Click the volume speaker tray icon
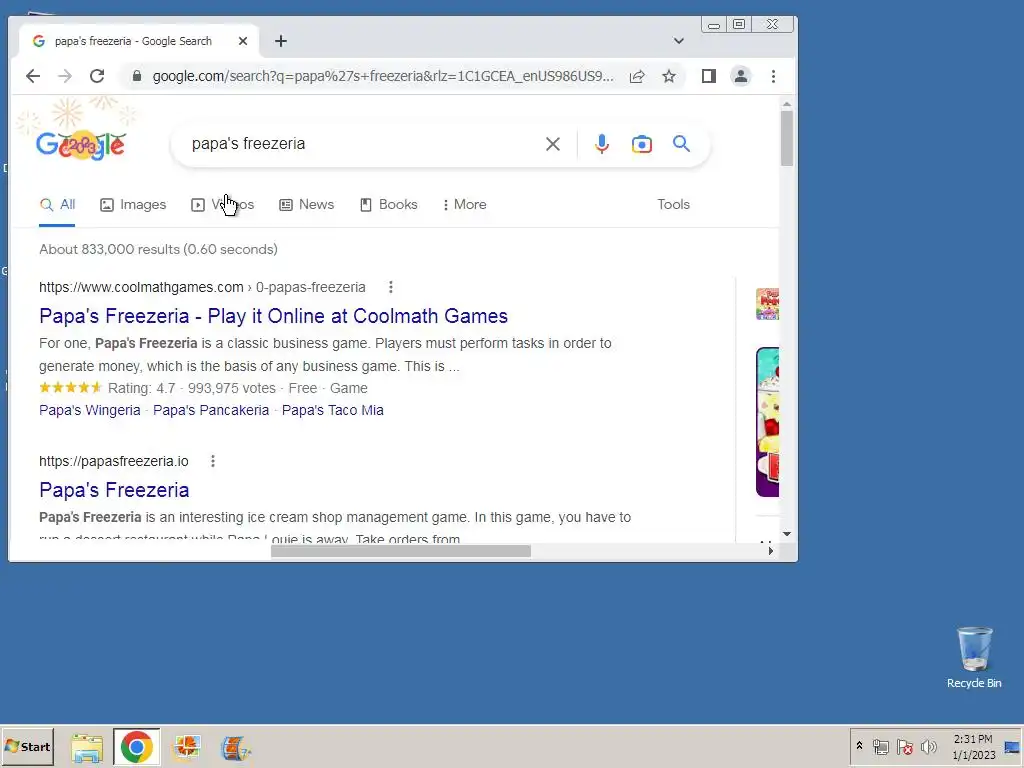 (928, 747)
